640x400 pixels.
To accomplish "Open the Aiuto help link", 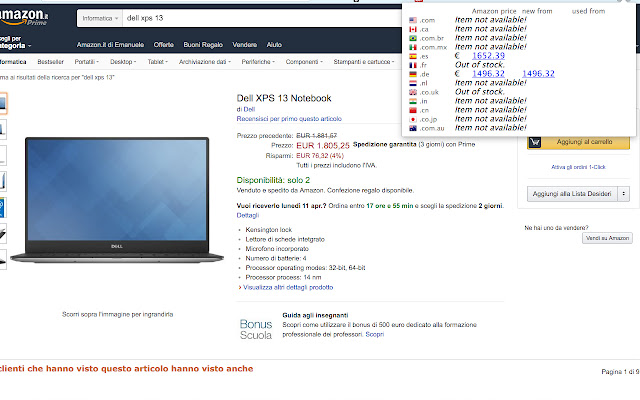I will coord(274,45).
